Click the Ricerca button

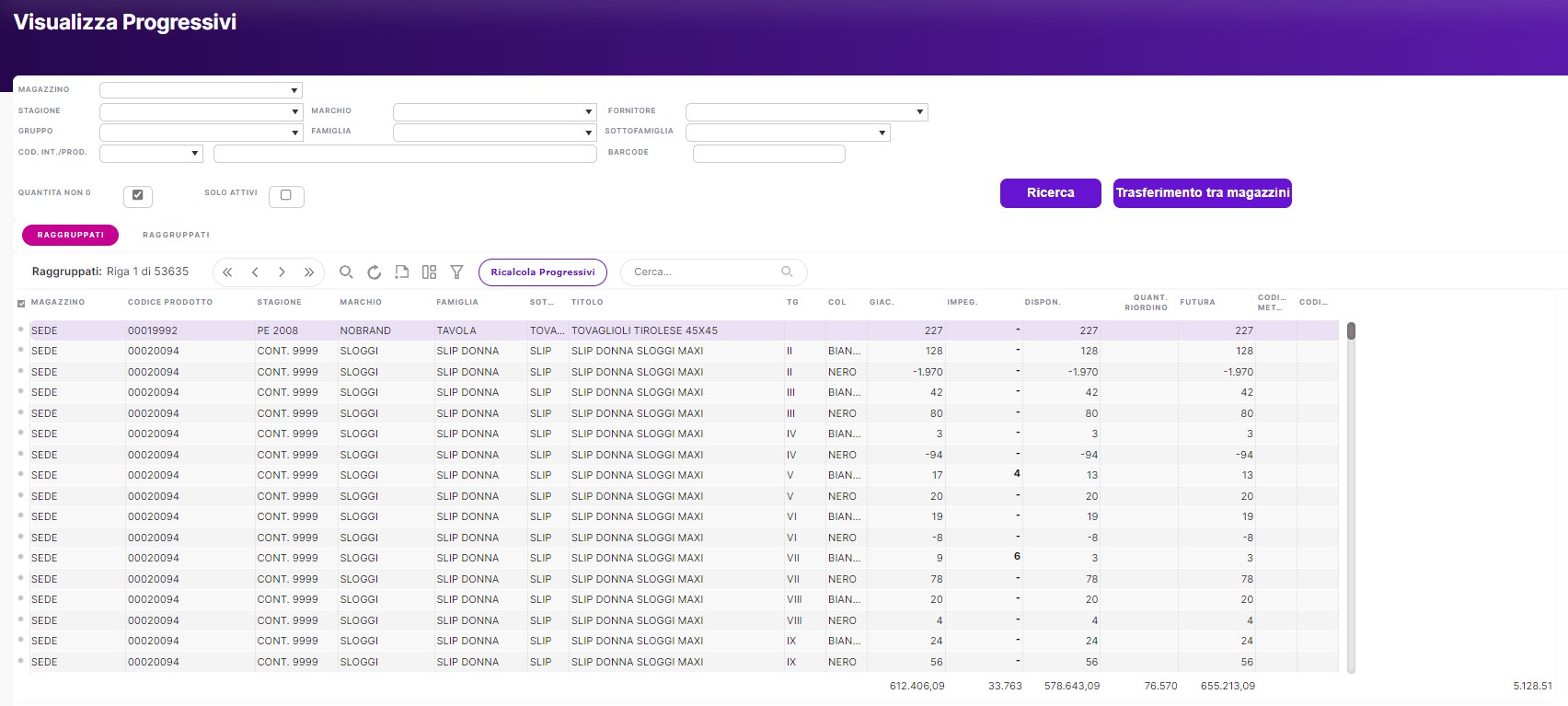(1050, 193)
